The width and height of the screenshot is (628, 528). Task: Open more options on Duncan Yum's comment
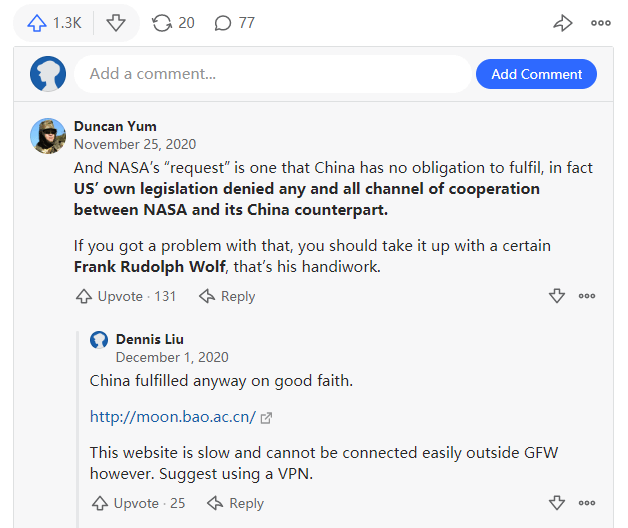click(587, 296)
